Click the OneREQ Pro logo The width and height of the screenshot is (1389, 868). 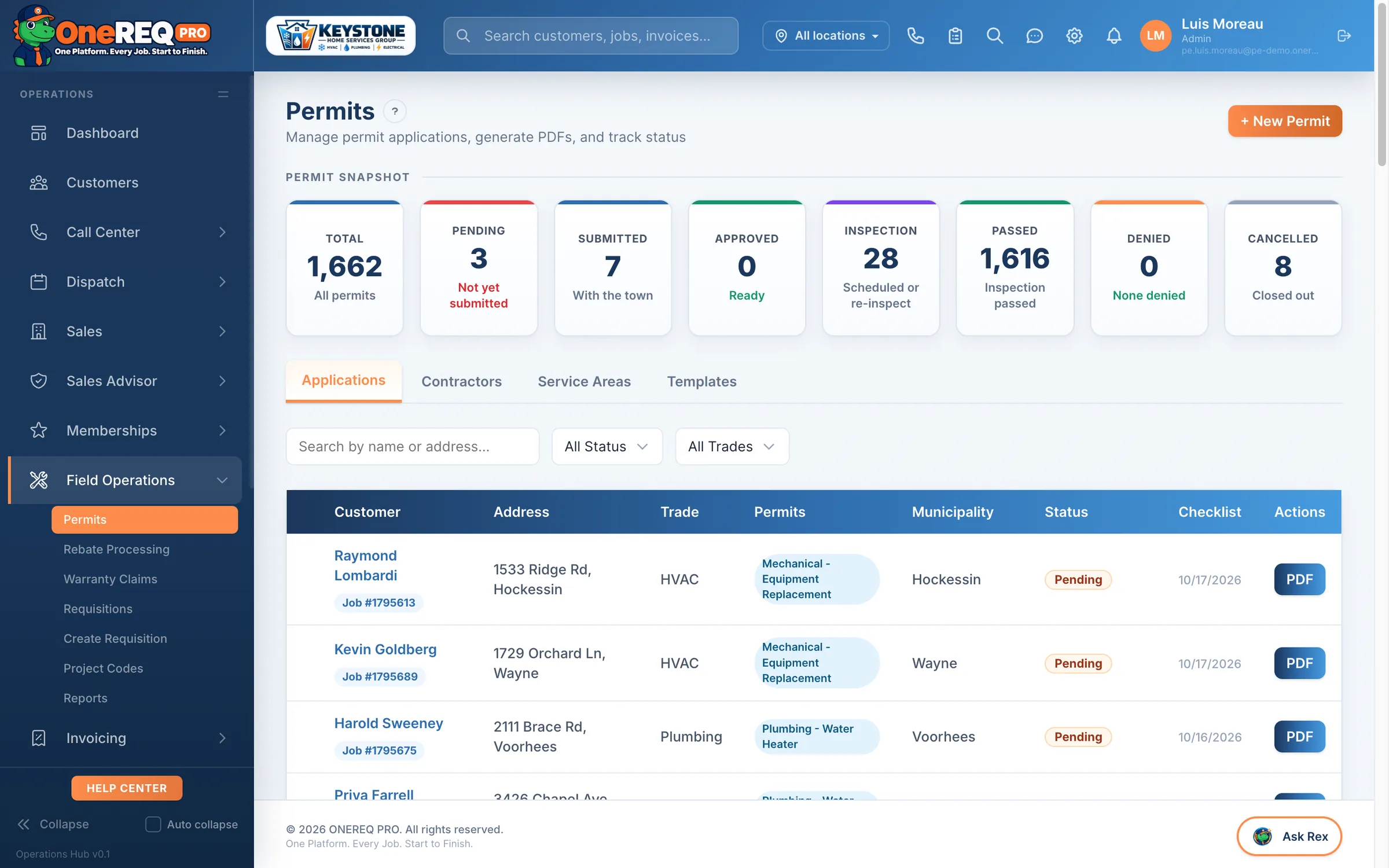(111, 36)
